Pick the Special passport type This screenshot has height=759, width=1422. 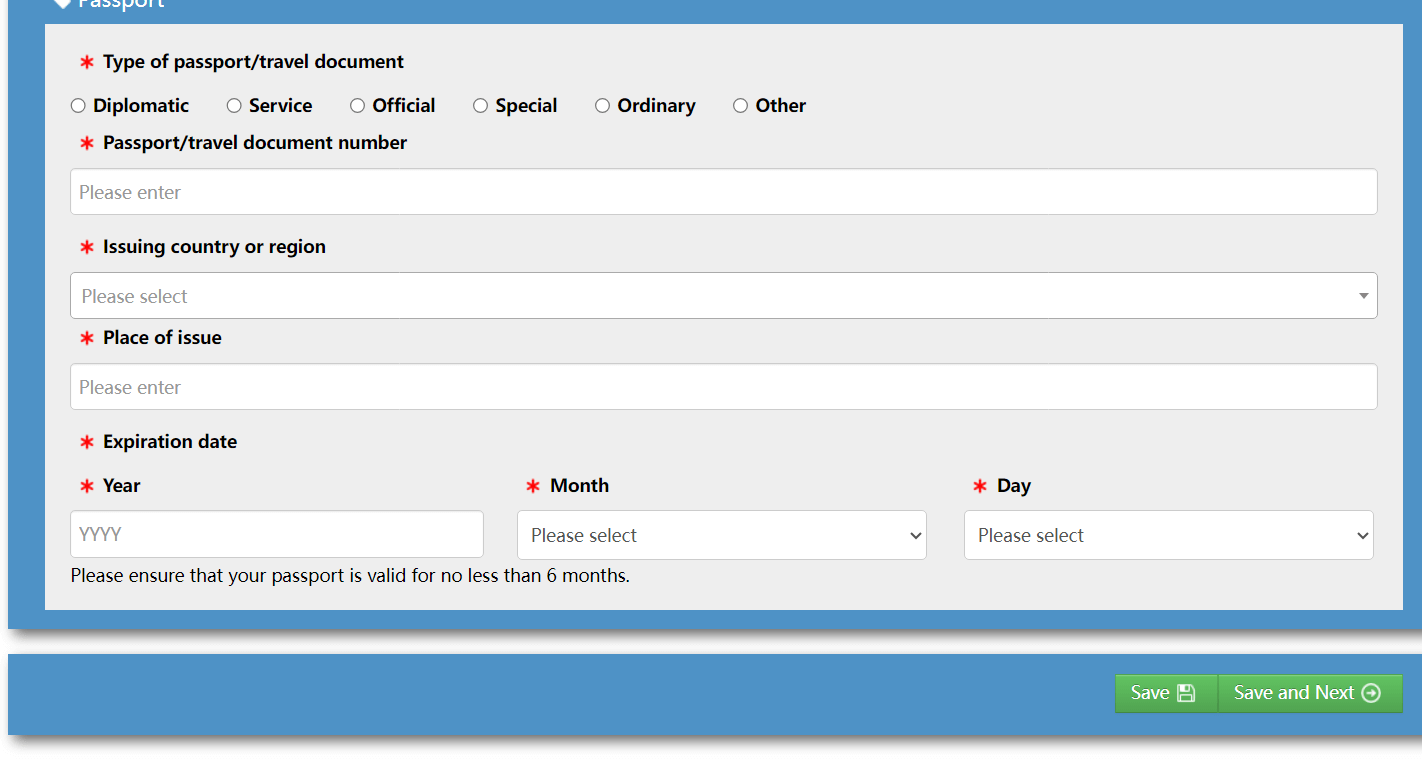[480, 106]
